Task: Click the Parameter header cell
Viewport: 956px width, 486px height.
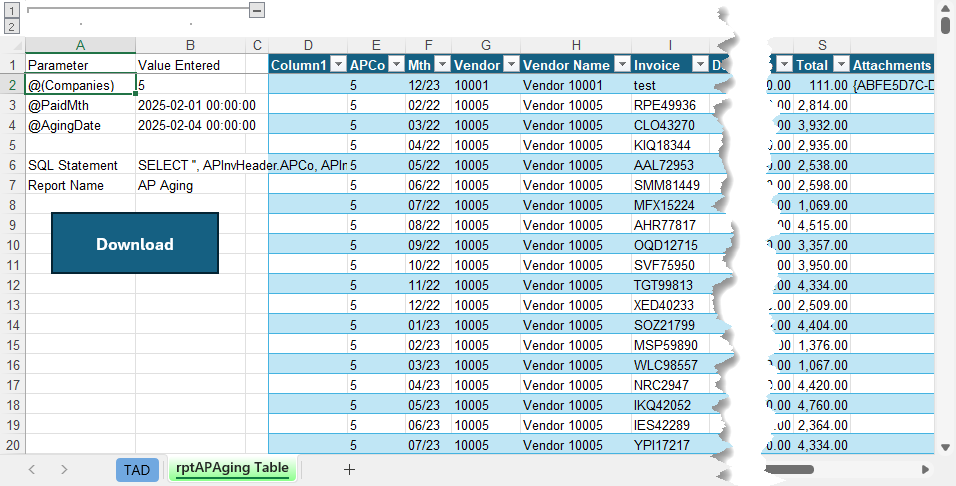Action: pos(80,65)
